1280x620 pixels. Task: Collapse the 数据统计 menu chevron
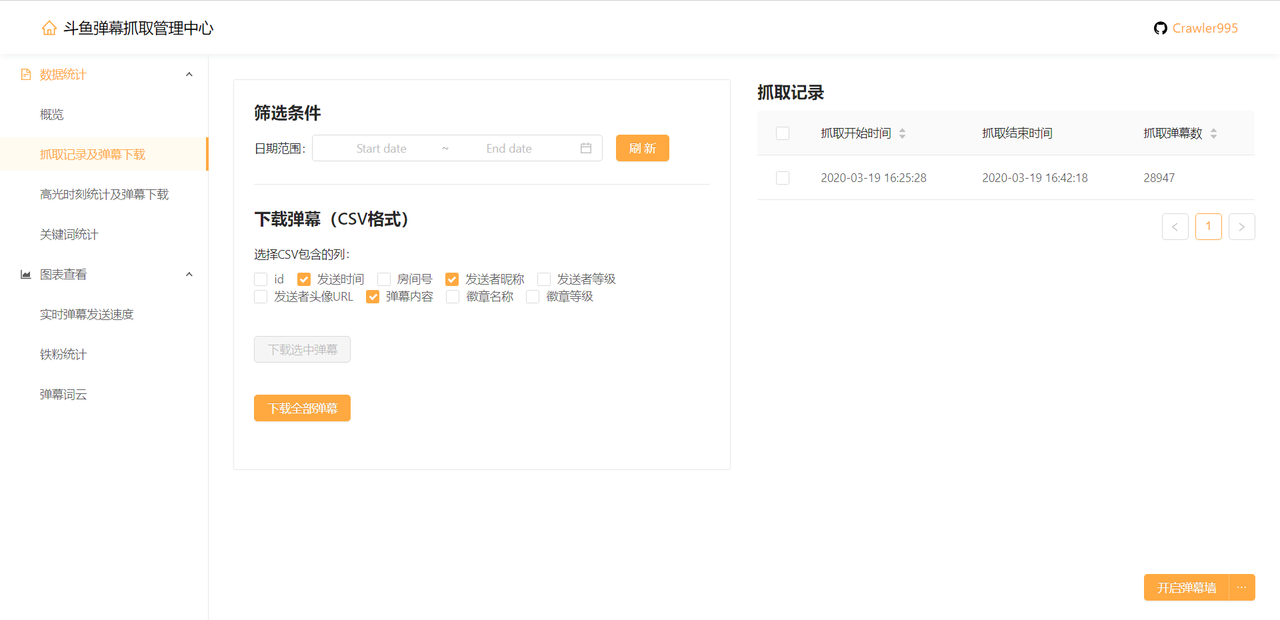(x=189, y=74)
